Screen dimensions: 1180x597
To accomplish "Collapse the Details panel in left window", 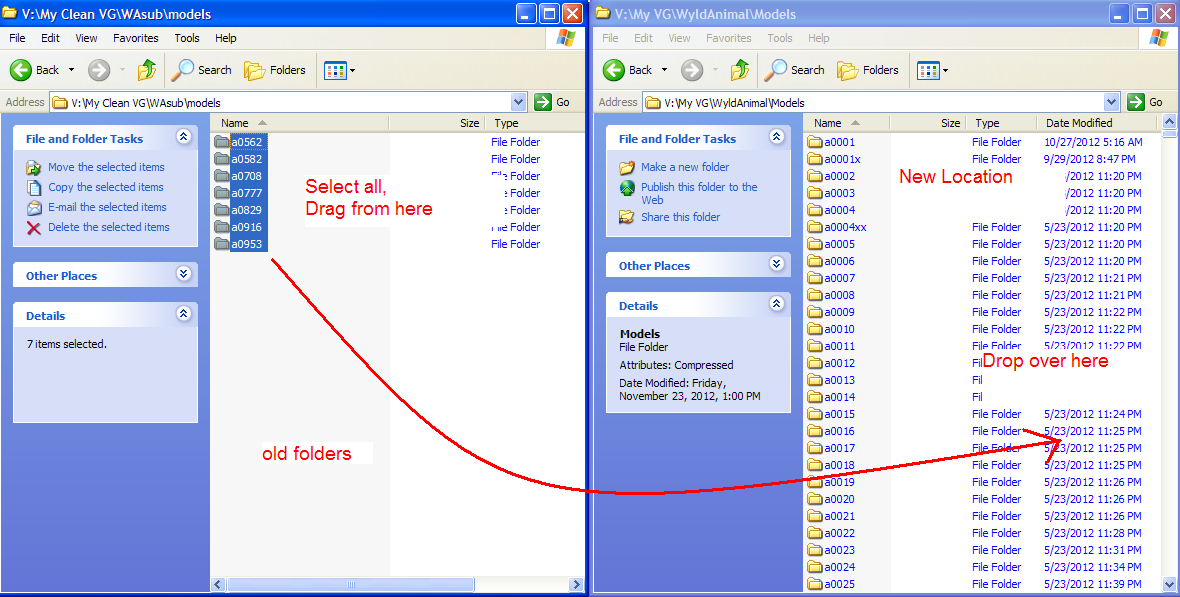I will [183, 314].
